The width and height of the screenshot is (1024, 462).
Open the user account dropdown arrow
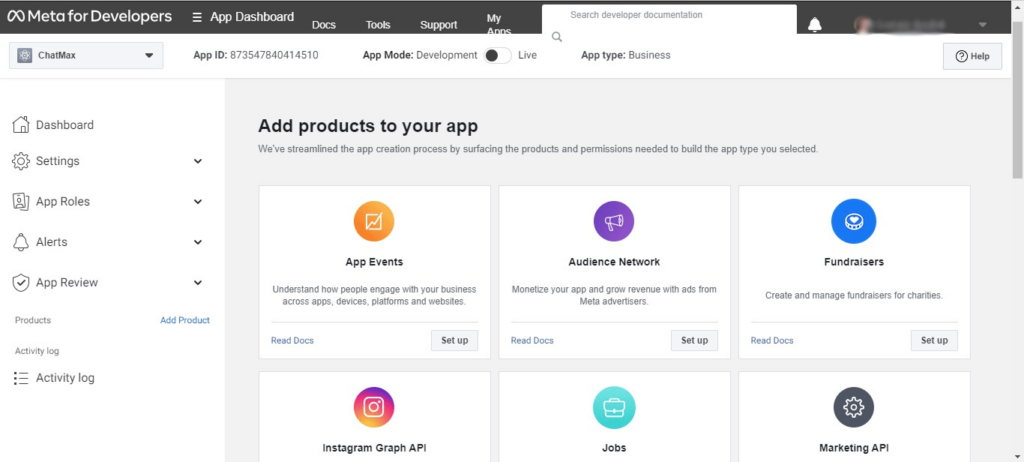983,25
